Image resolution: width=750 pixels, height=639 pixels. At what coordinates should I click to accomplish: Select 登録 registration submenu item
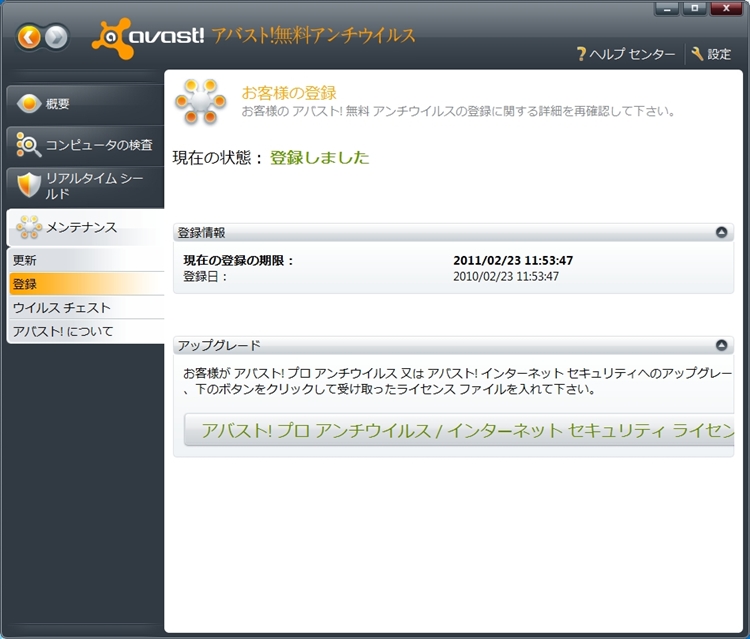pyautogui.click(x=87, y=284)
